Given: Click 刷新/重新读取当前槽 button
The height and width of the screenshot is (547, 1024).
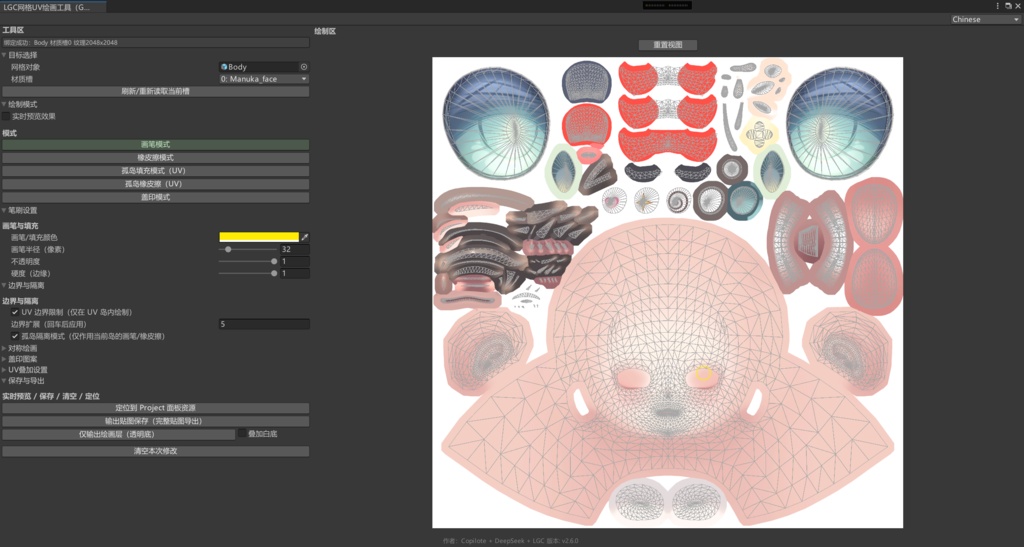Looking at the screenshot, I should 155,91.
